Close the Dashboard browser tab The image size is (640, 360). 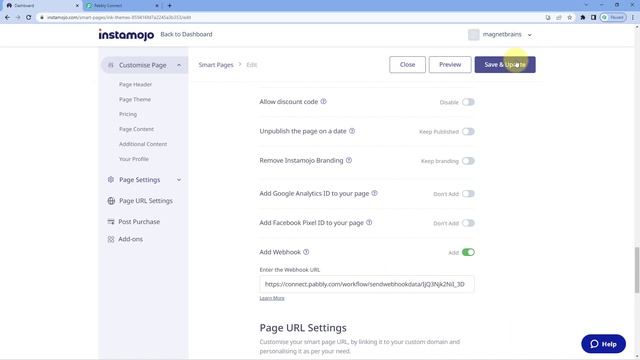click(77, 6)
